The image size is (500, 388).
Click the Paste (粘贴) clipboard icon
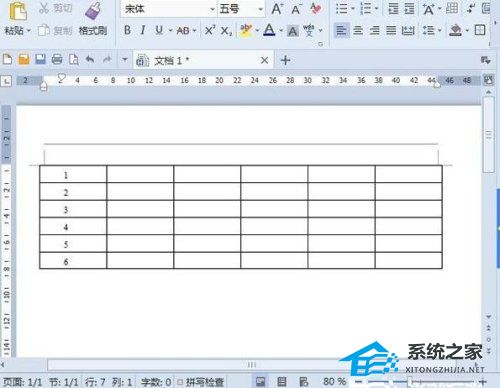click(x=18, y=11)
